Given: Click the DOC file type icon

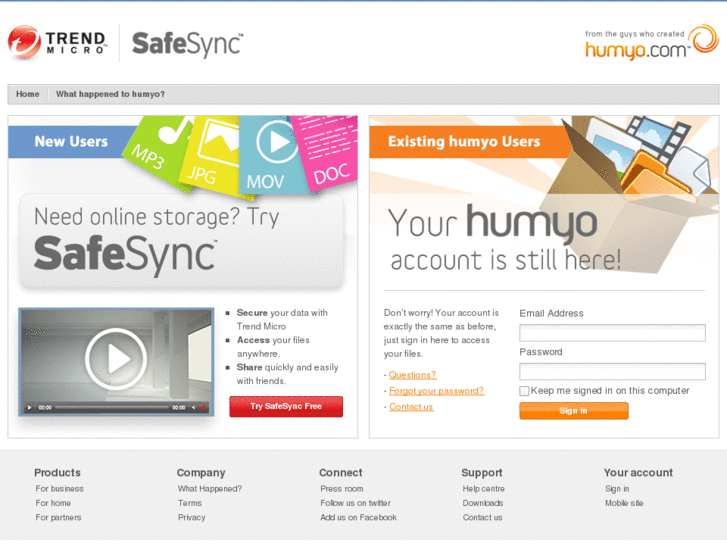Looking at the screenshot, I should (x=327, y=152).
